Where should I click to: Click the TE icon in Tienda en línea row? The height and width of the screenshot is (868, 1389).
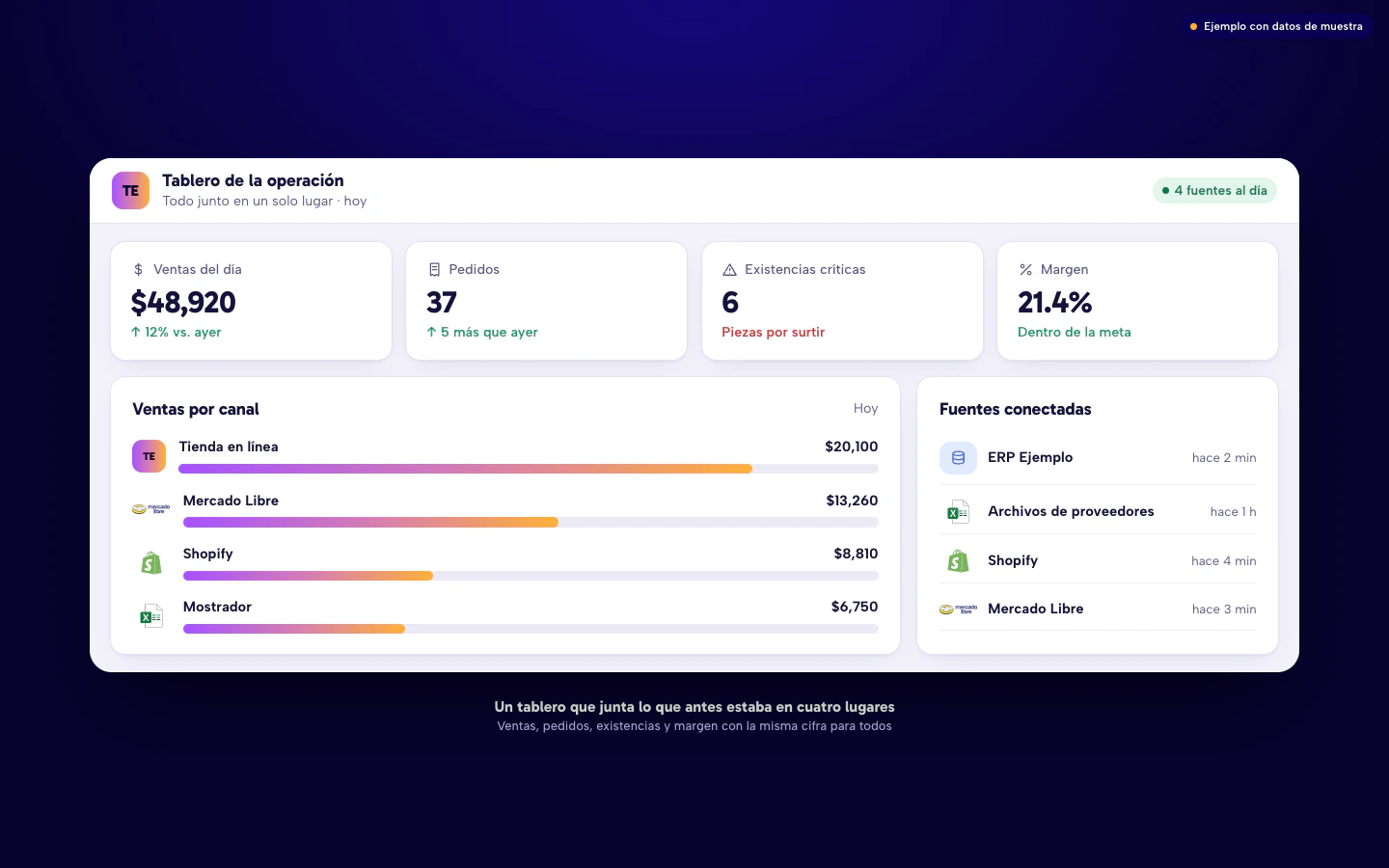coord(149,456)
